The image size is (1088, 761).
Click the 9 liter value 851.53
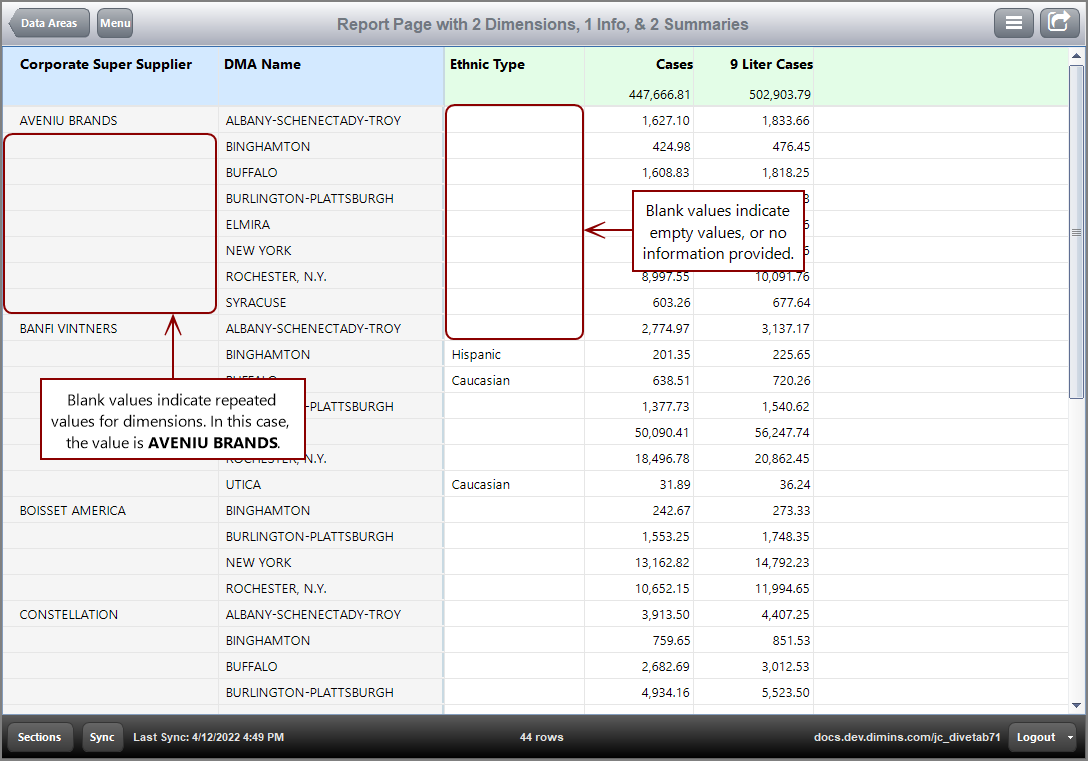(x=791, y=641)
